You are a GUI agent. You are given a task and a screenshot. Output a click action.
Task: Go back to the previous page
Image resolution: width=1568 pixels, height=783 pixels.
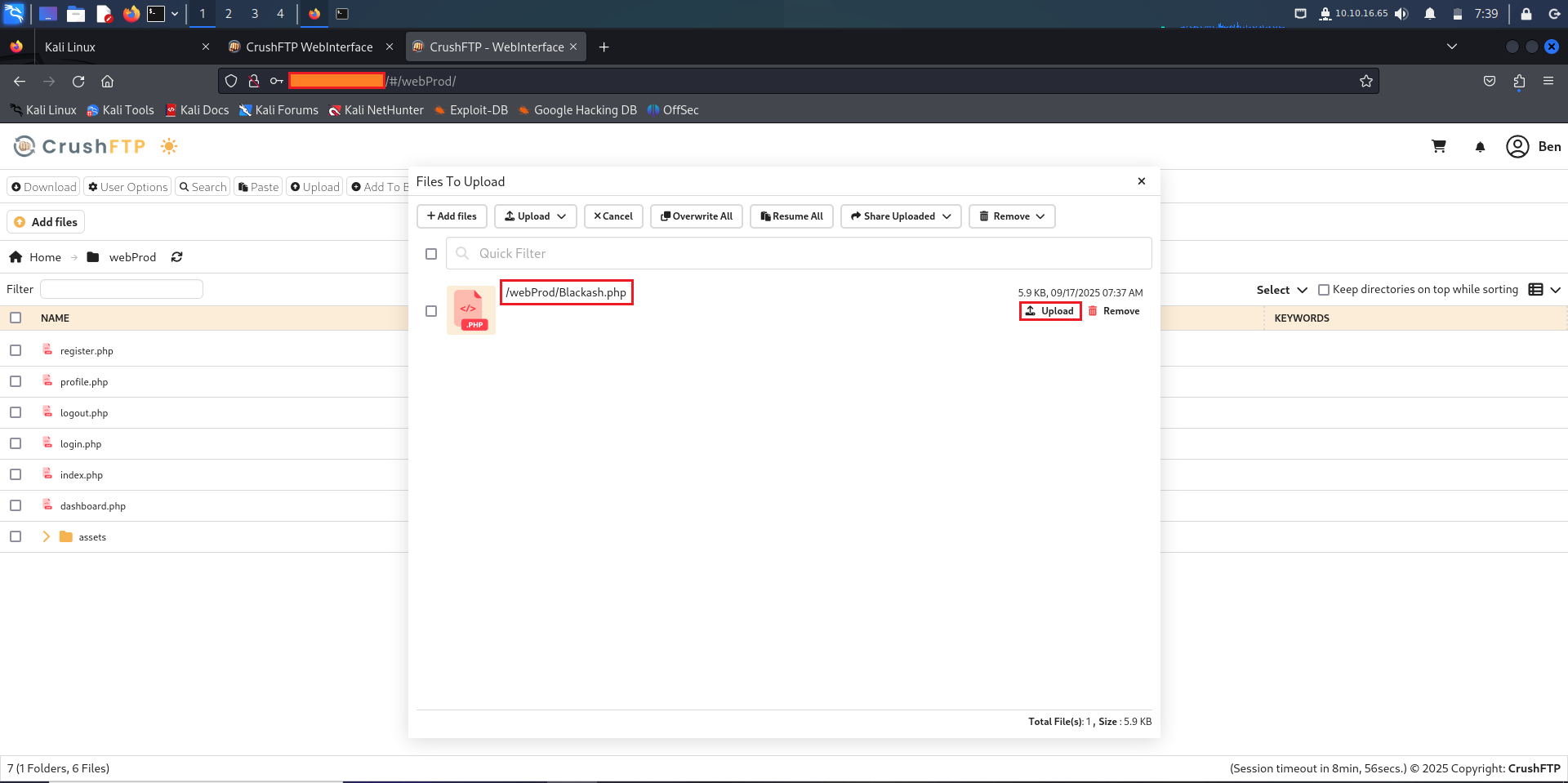pyautogui.click(x=20, y=81)
